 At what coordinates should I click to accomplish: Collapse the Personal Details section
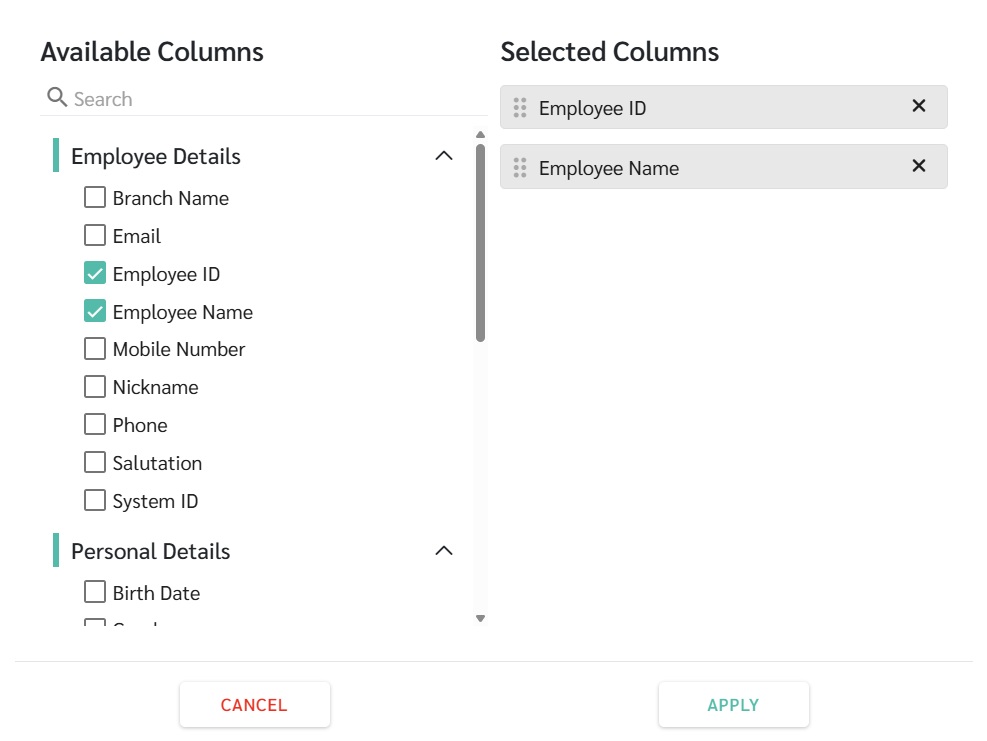coord(444,551)
